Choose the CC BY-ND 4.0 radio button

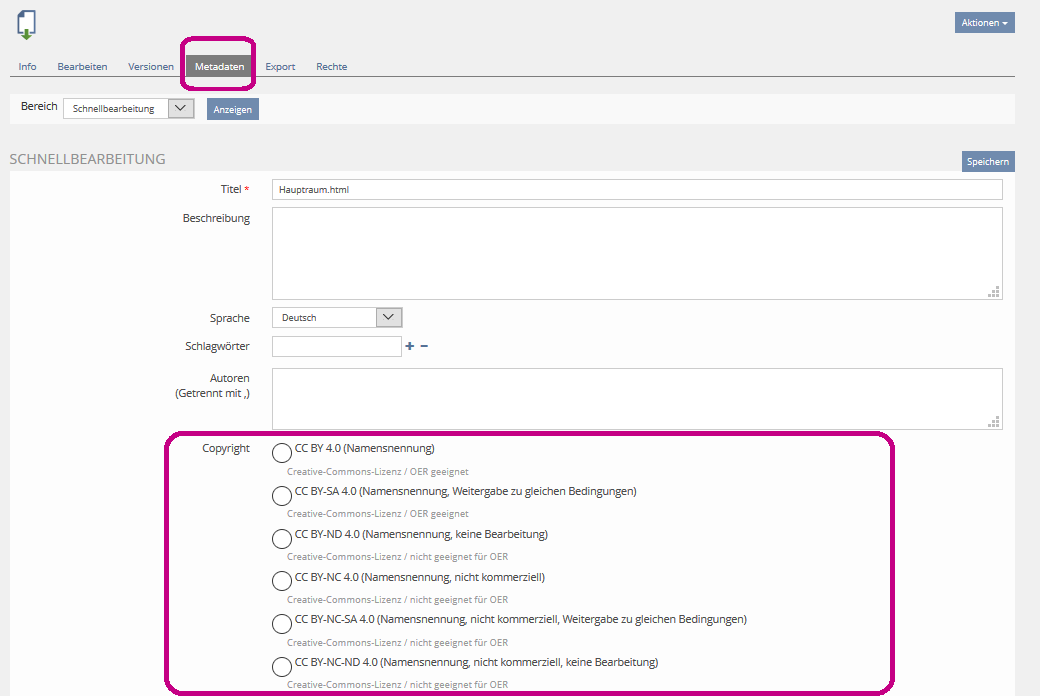click(x=282, y=538)
